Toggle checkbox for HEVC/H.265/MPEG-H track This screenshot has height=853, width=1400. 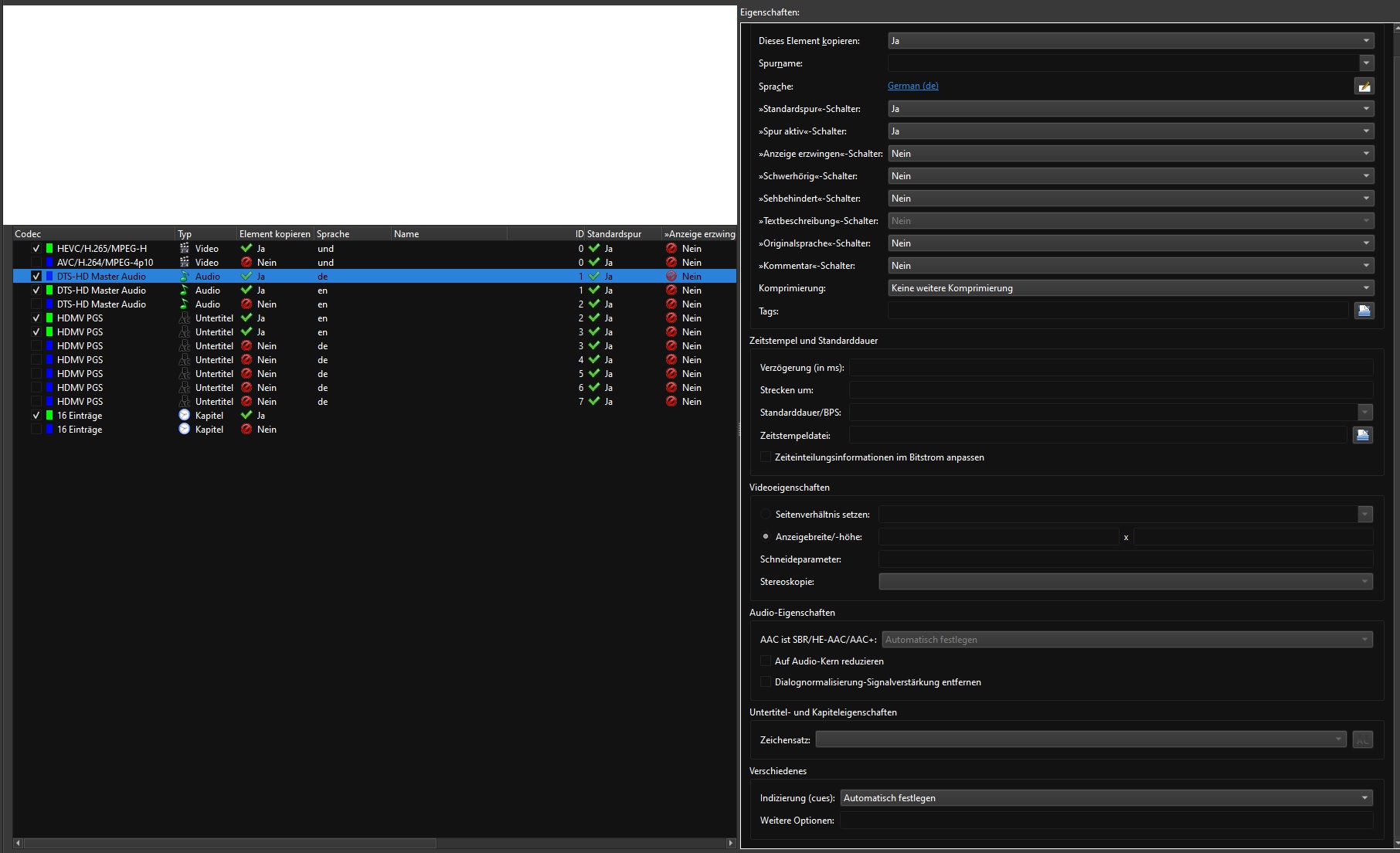pos(36,248)
